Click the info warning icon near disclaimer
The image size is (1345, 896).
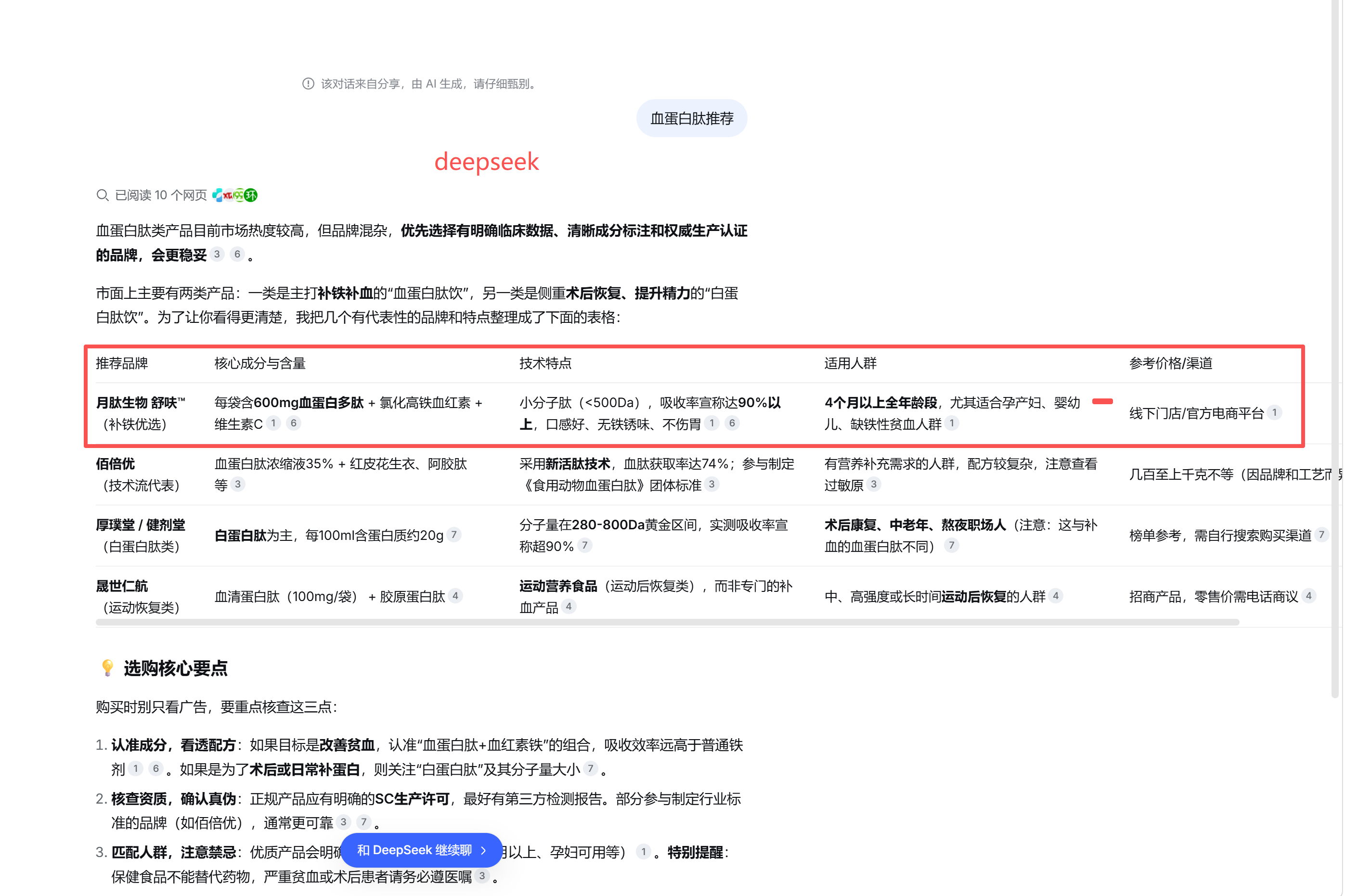(x=308, y=84)
